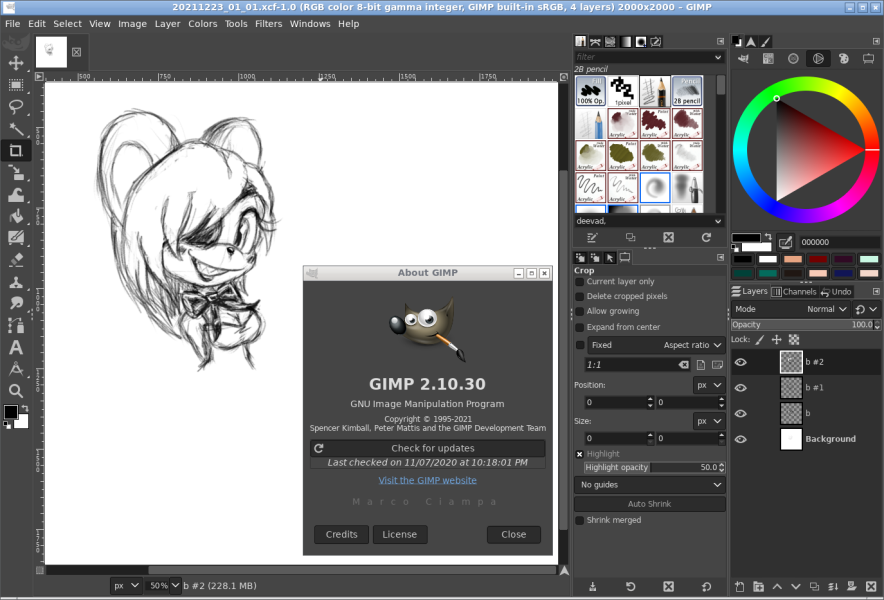Click the Edit brush icon
The width and height of the screenshot is (884, 600).
(x=592, y=237)
